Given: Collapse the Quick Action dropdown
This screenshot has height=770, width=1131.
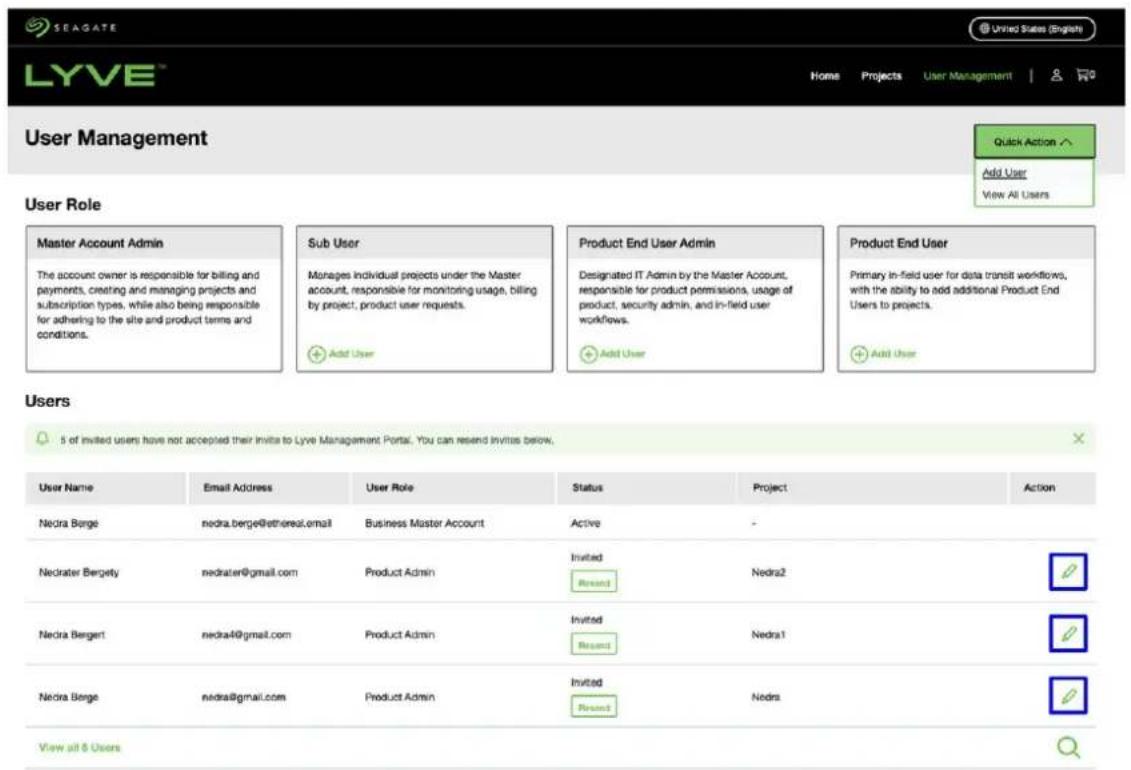Looking at the screenshot, I should point(1034,142).
